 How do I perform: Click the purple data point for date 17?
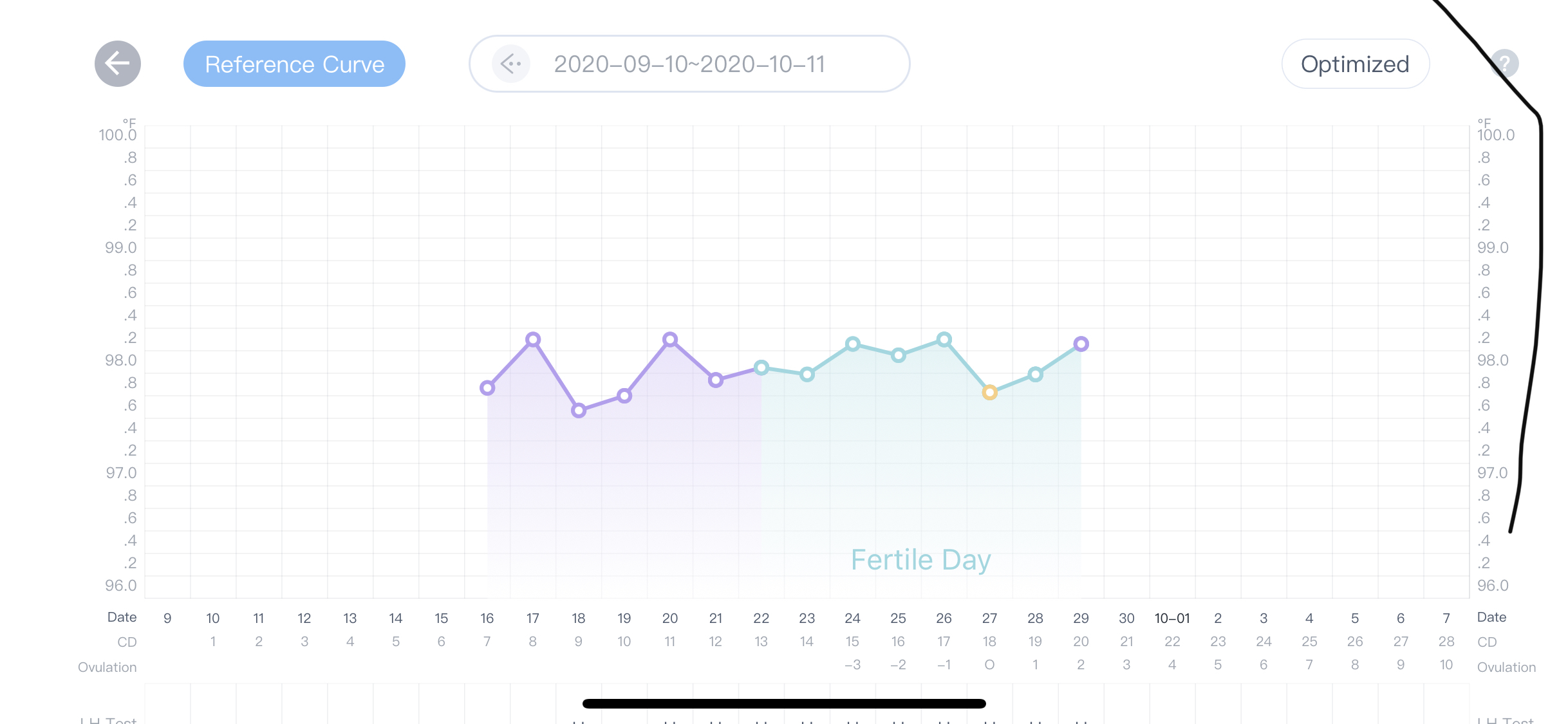tap(533, 339)
